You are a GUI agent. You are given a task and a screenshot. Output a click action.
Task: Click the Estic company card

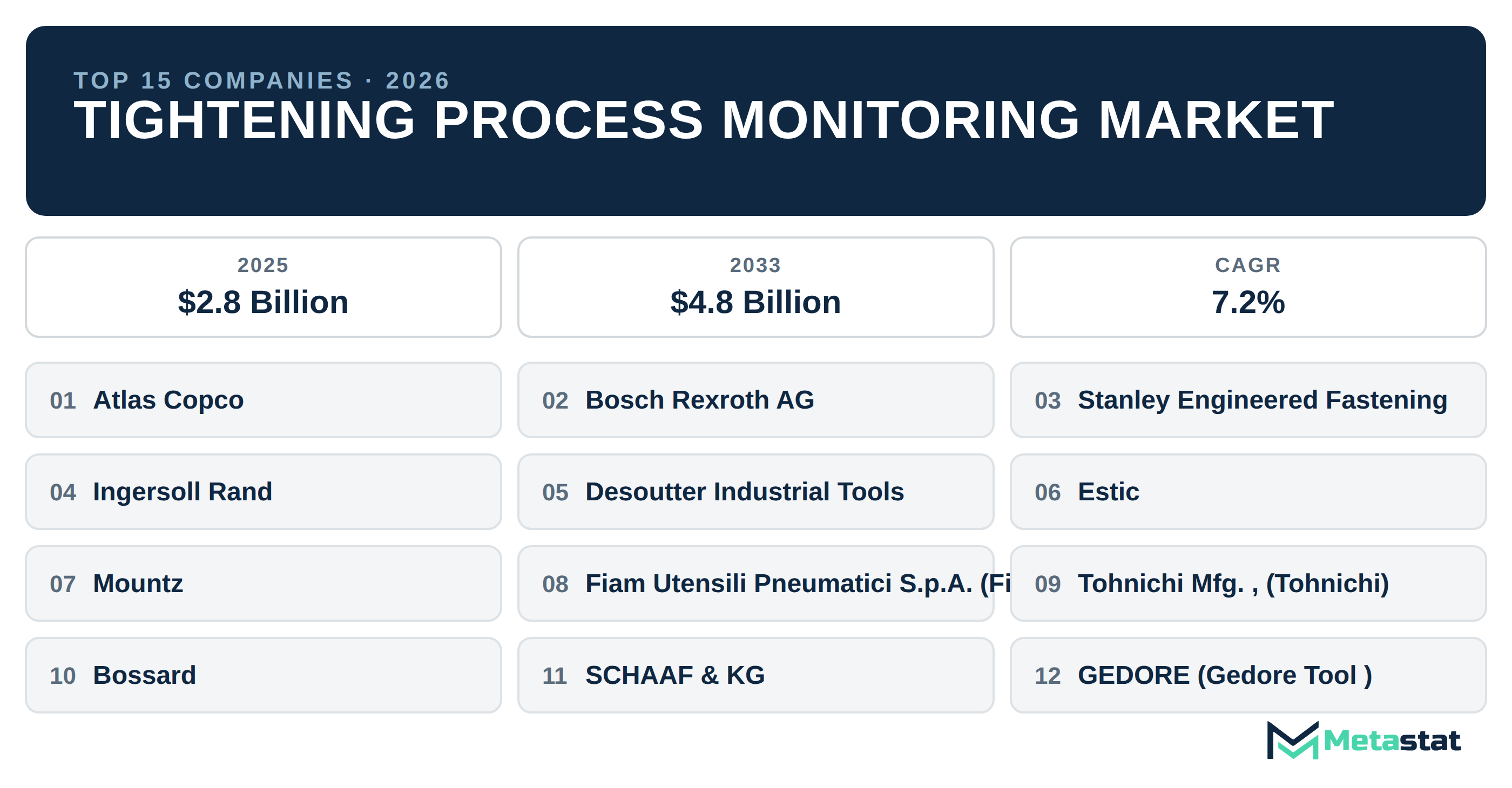(1248, 492)
